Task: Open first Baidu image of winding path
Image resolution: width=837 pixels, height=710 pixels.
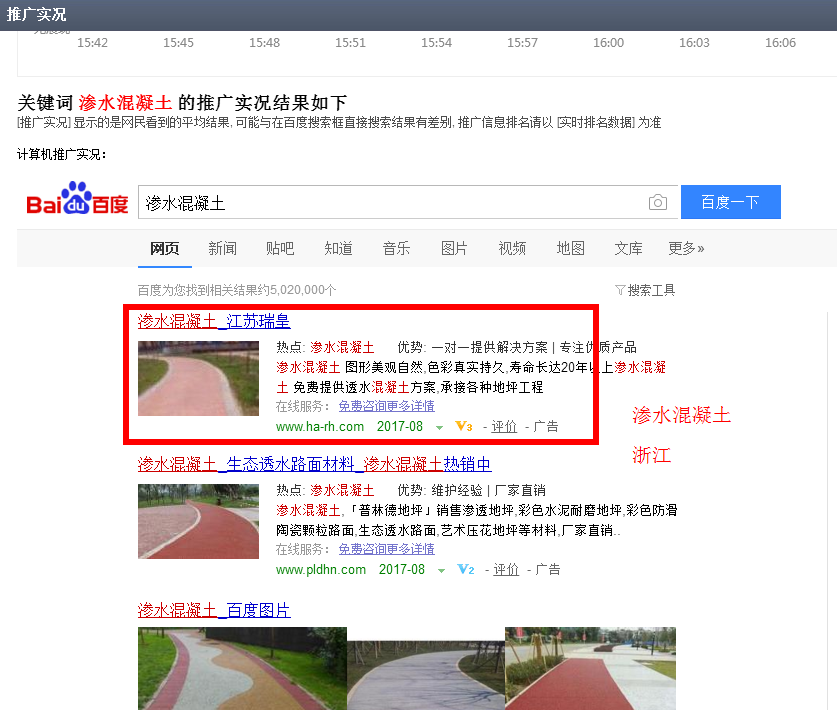Action: pyautogui.click(x=242, y=668)
